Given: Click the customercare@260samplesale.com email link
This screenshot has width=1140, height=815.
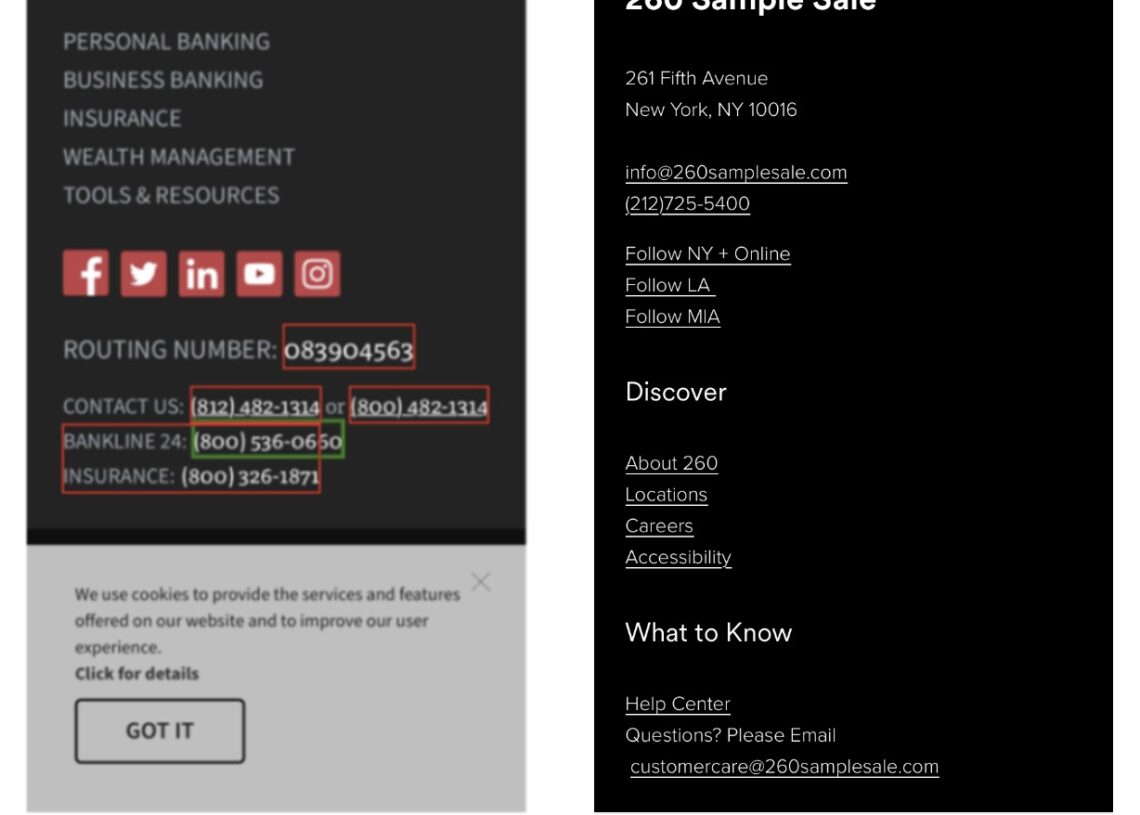Looking at the screenshot, I should (784, 767).
